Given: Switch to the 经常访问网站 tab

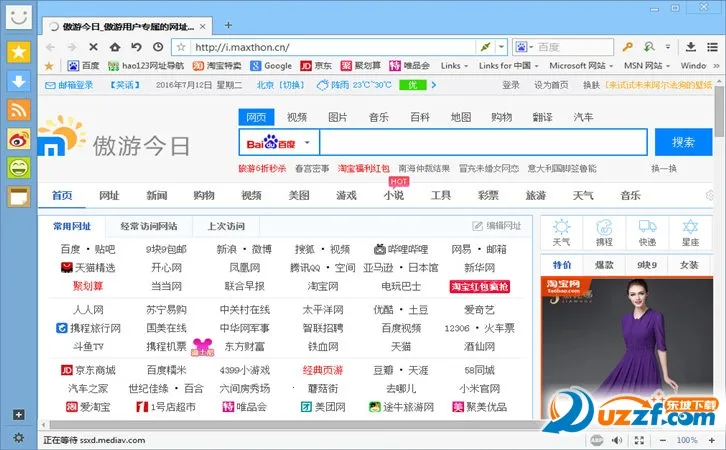Looking at the screenshot, I should point(148,226).
